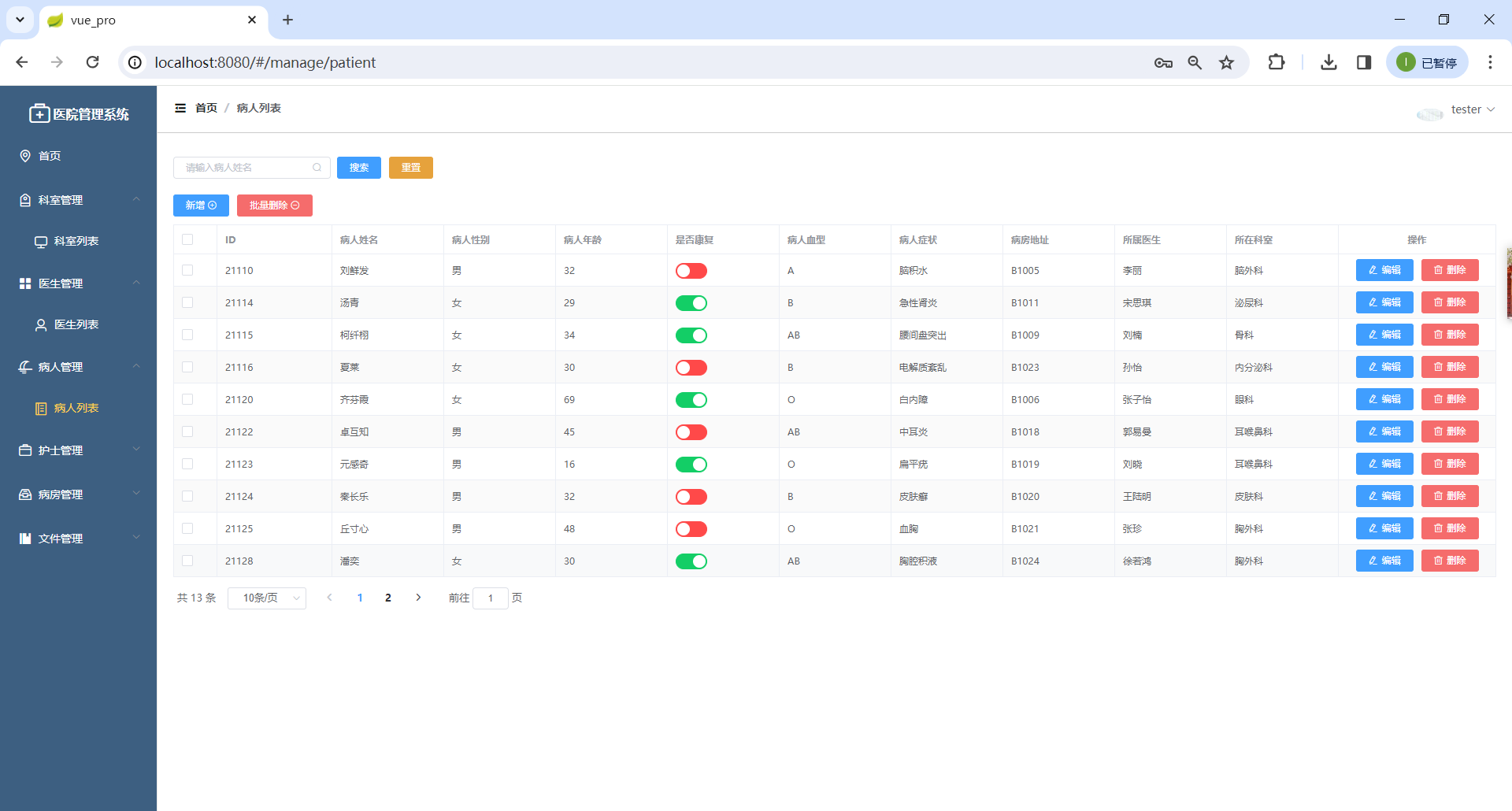
Task: Select checkbox for patient 21120 row
Action: (x=187, y=399)
